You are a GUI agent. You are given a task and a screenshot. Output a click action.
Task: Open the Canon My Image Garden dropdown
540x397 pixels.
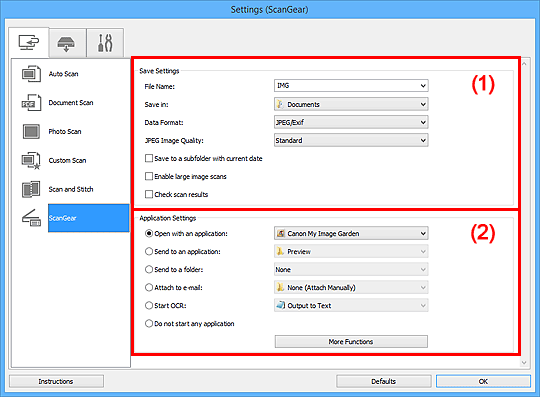[351, 233]
